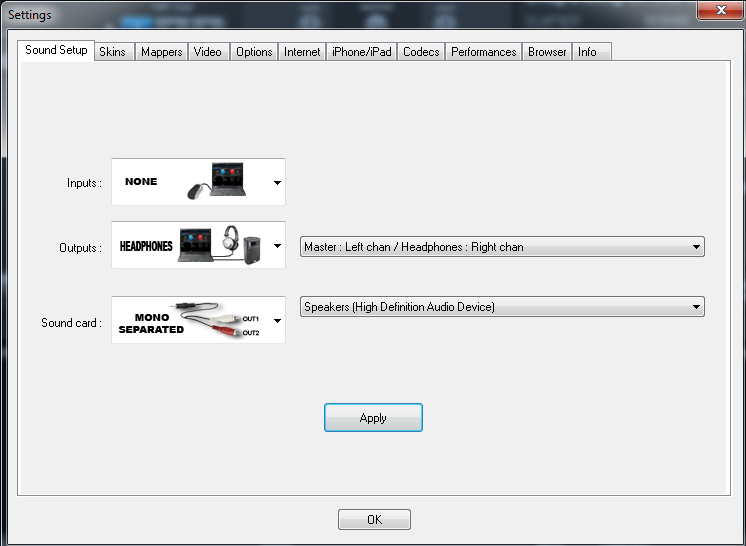Open the Master Left chan / Headphones combo box
746x546 pixels.
coord(502,247)
